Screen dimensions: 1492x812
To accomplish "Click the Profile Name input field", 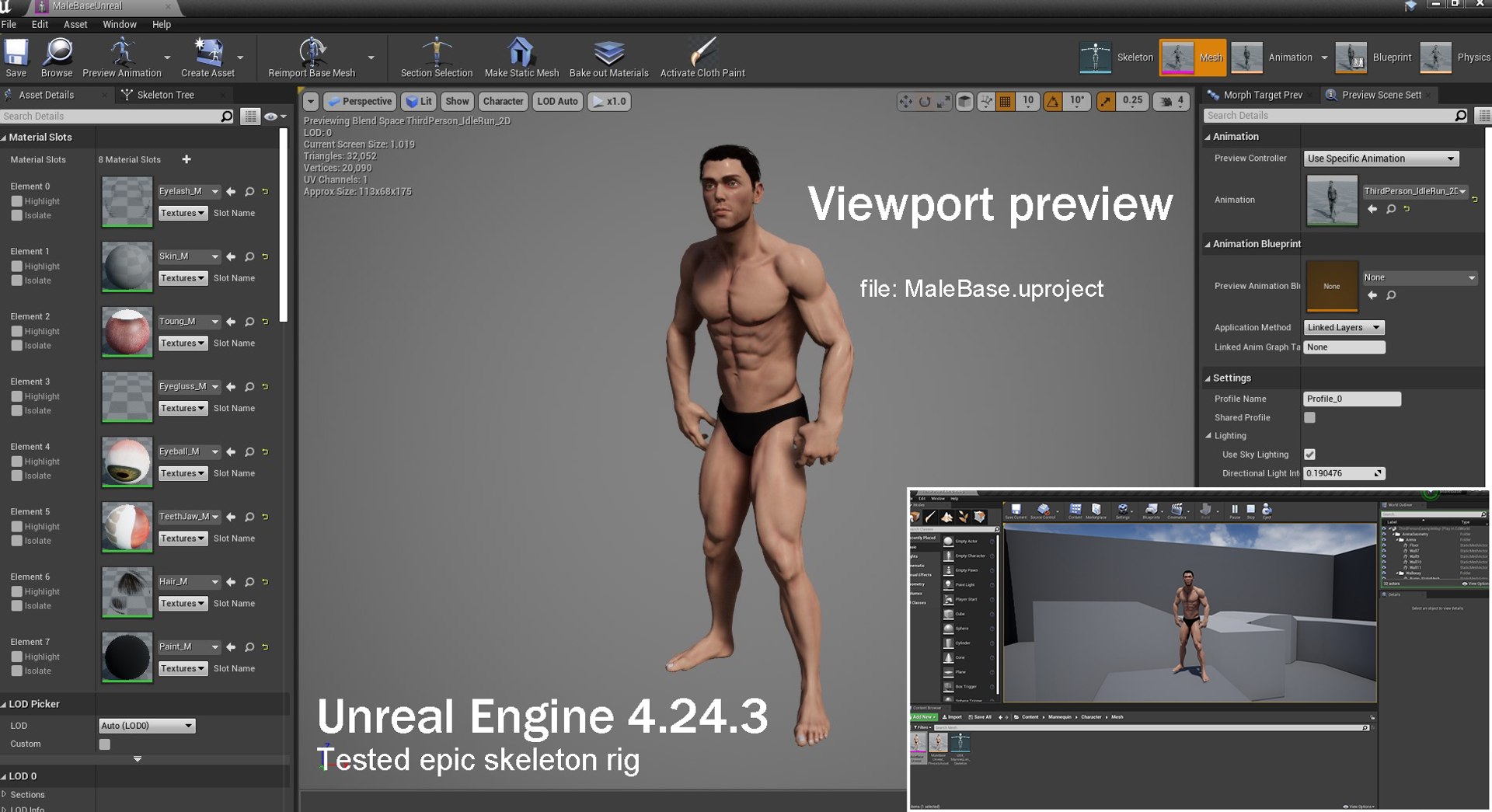I will [1351, 399].
